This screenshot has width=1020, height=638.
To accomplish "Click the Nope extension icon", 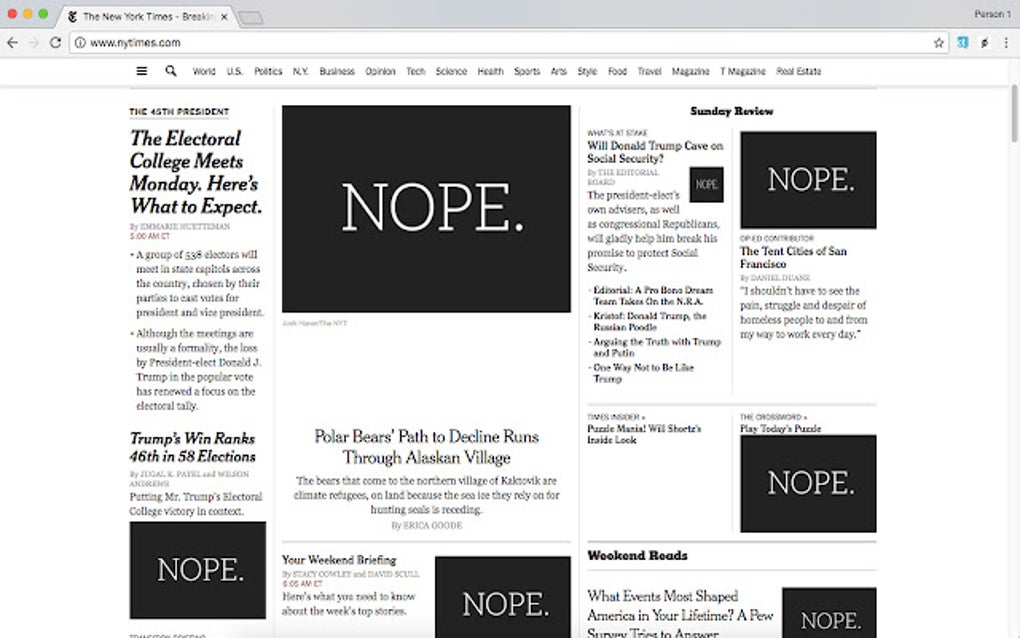I will click(x=984, y=43).
